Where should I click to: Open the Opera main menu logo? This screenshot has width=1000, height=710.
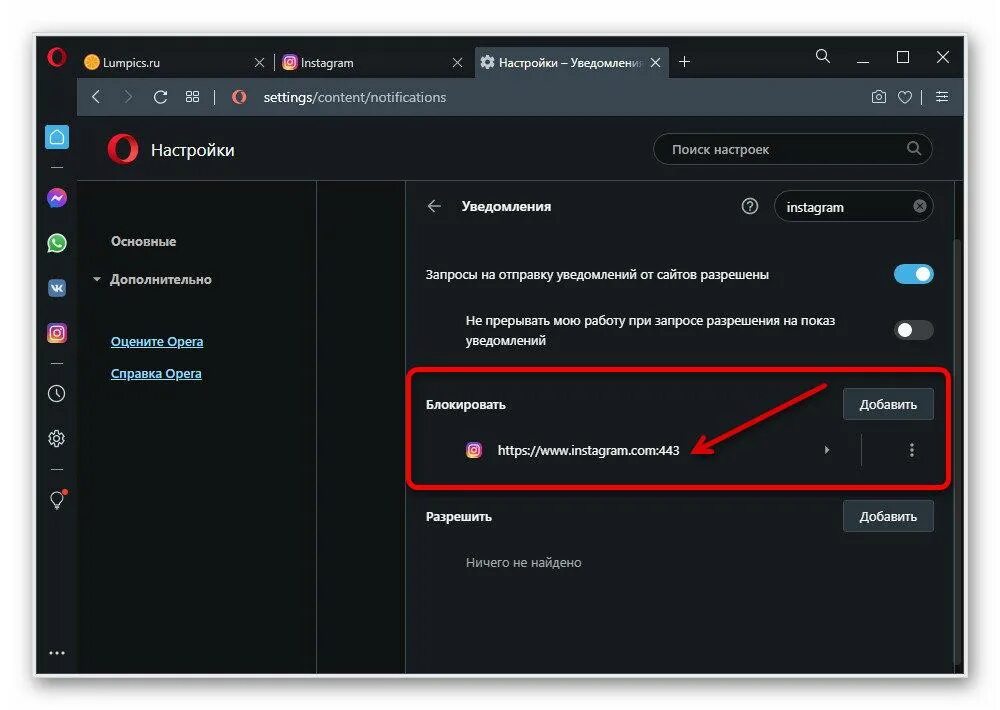click(x=56, y=57)
